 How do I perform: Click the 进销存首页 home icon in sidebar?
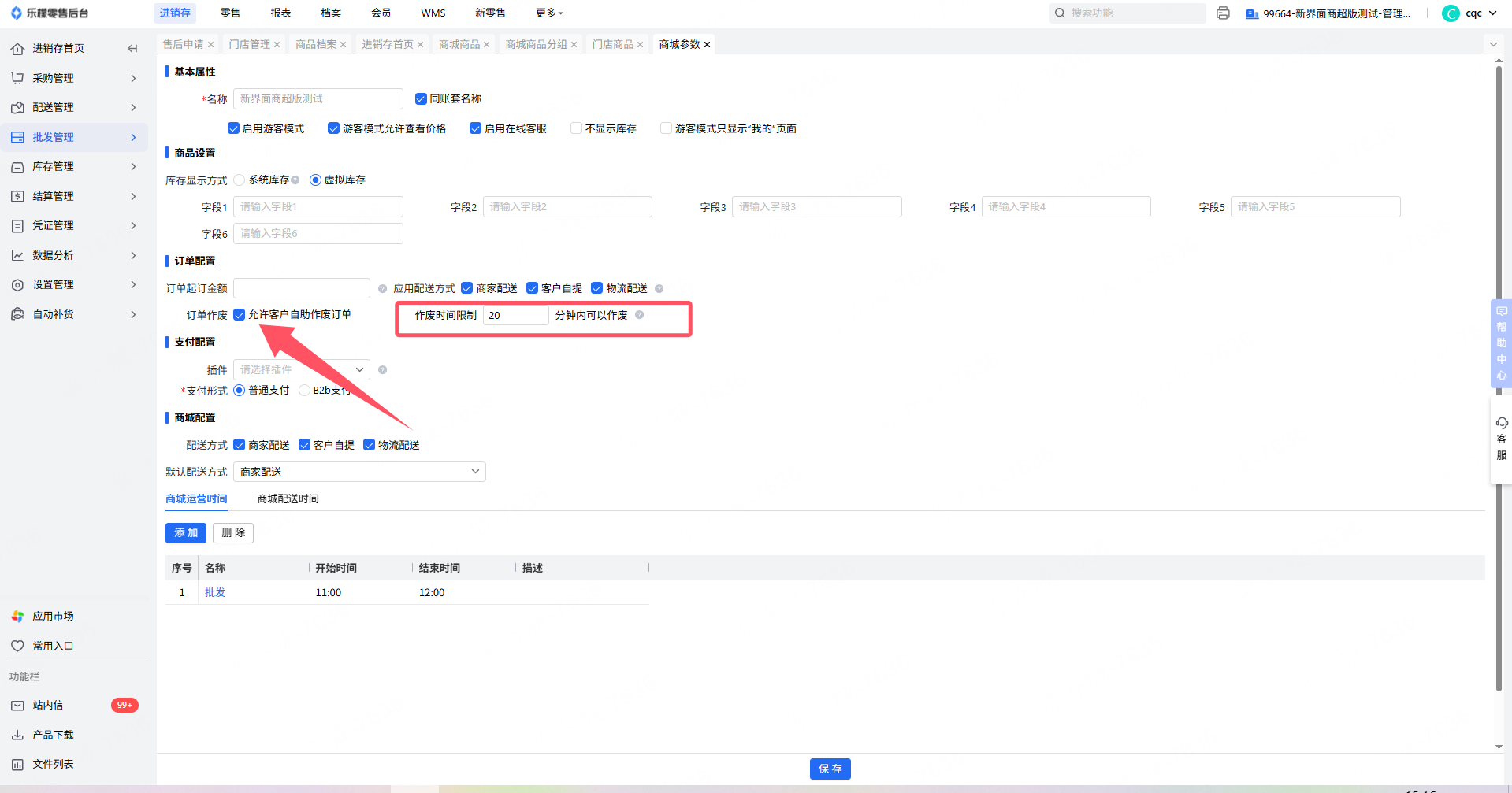tap(17, 49)
